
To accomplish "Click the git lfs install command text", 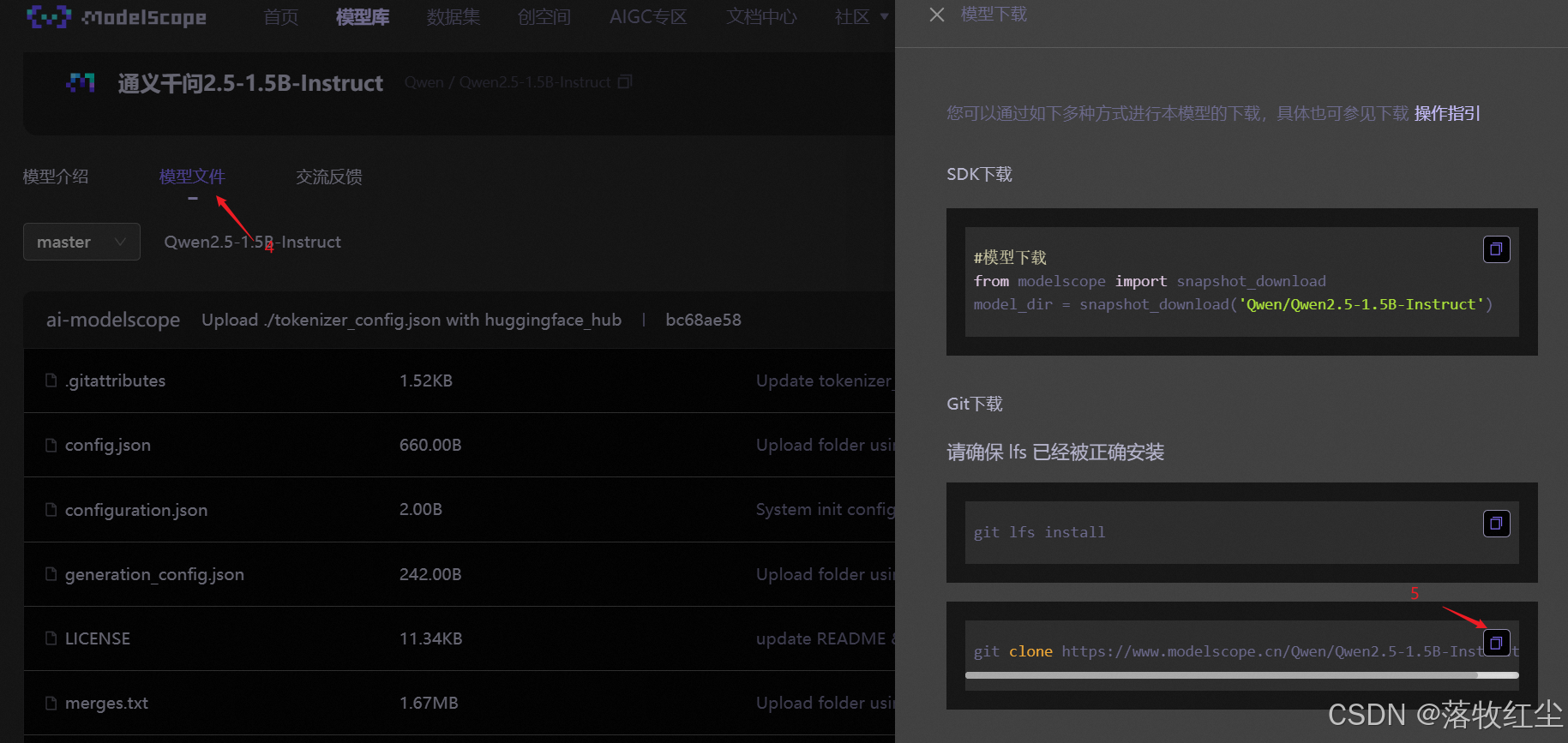I will [x=1039, y=532].
